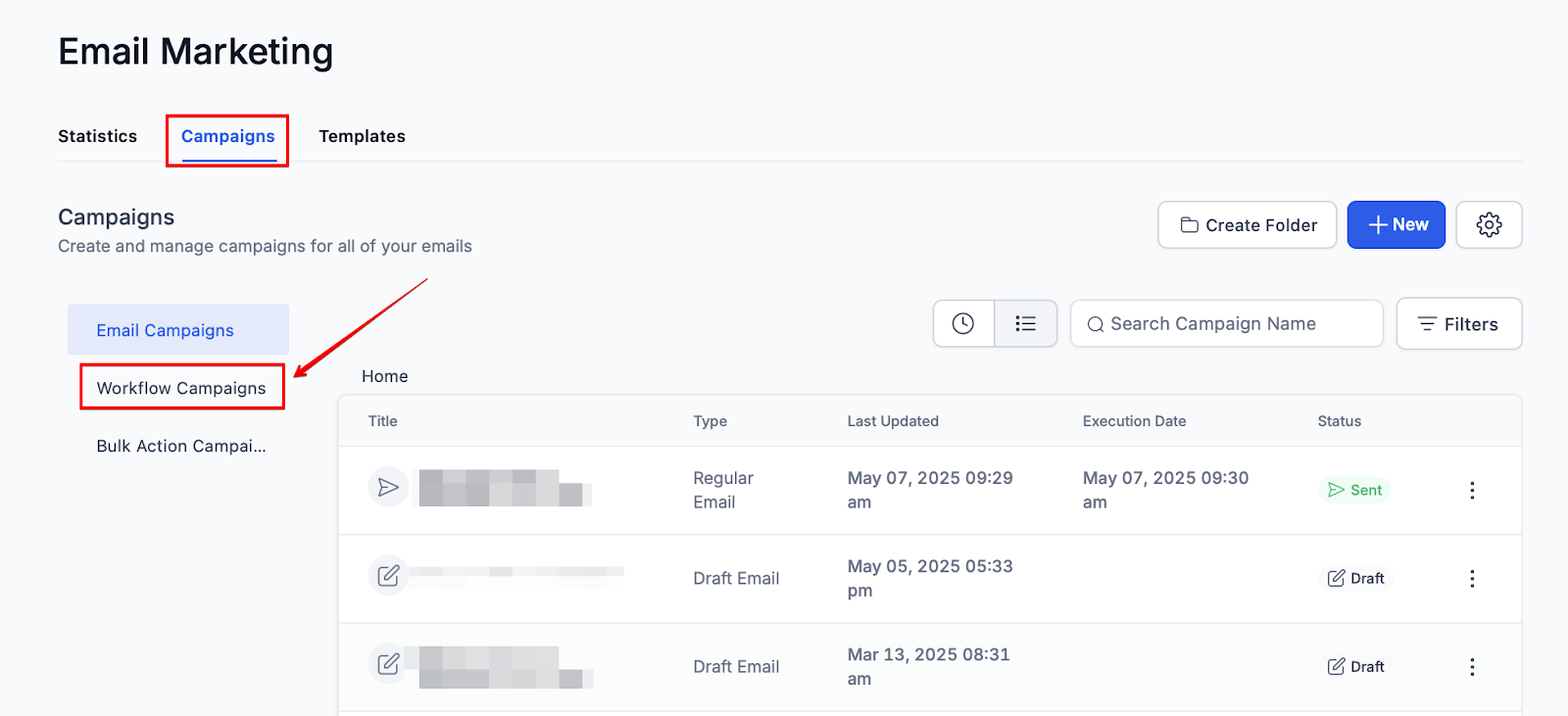Open Workflow Campaigns in the sidebar
The image size is (1568, 716).
click(x=181, y=388)
